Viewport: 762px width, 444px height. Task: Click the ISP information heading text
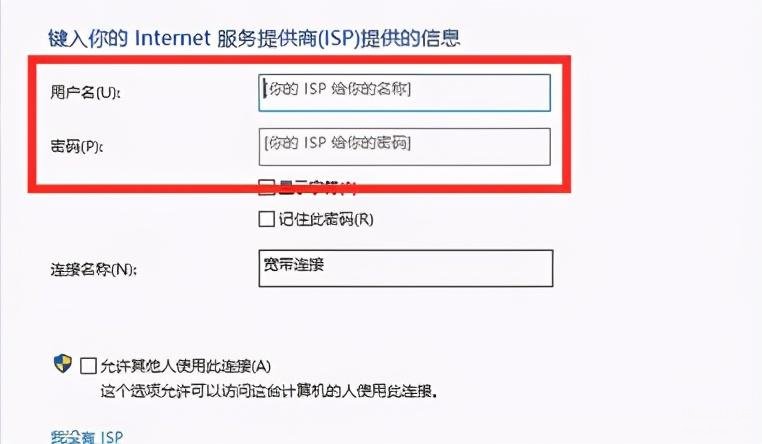tap(254, 38)
